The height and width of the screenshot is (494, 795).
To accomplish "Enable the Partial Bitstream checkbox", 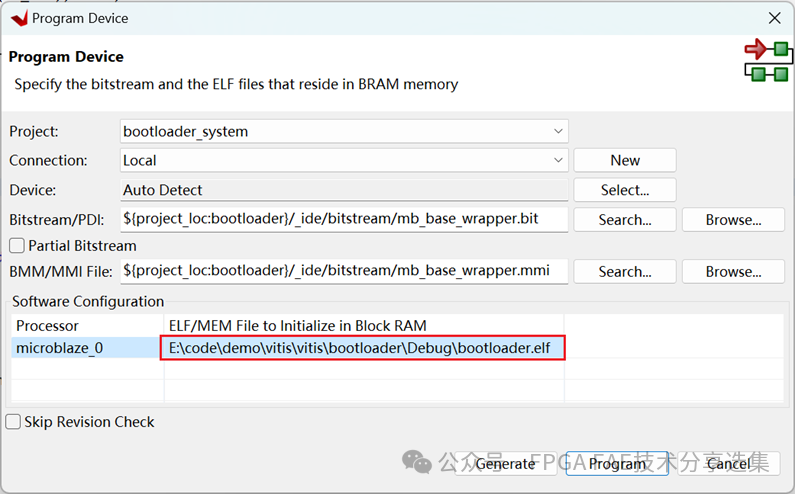I will [17, 245].
